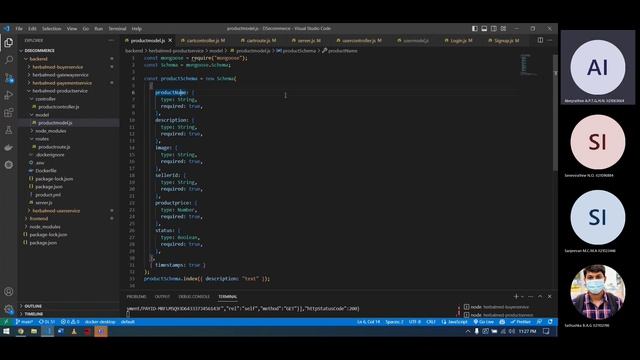640x360 pixels.
Task: Switch to the Problems panel tab
Action: [x=136, y=296]
